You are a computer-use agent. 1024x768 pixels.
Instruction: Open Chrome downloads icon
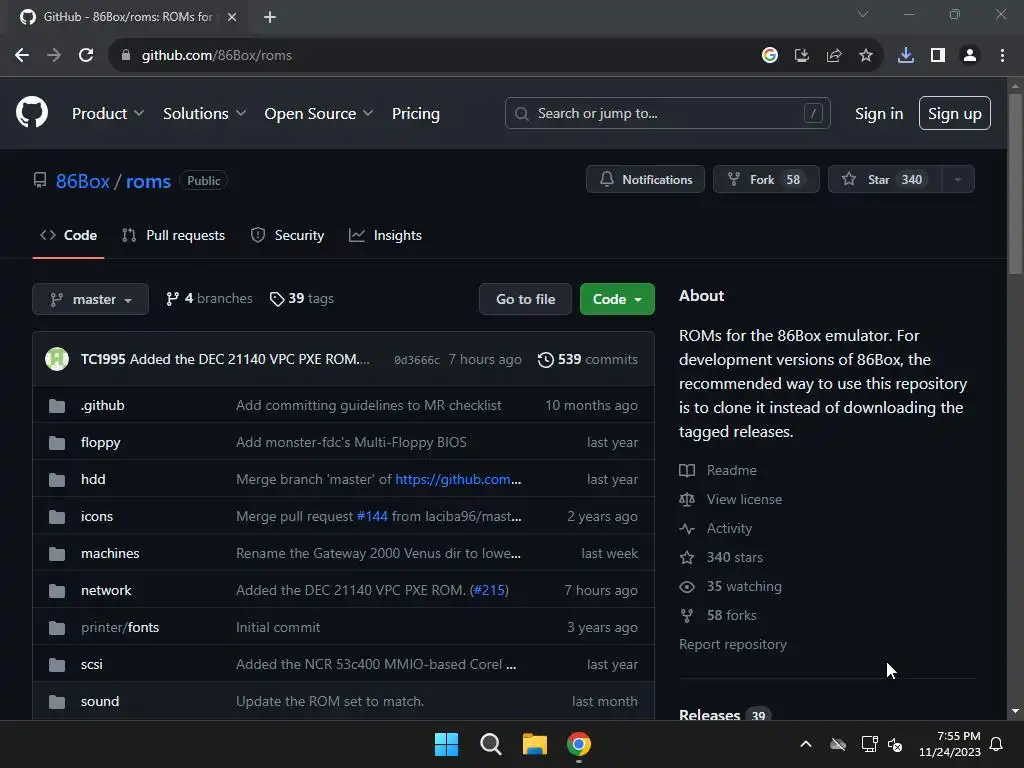[906, 56]
